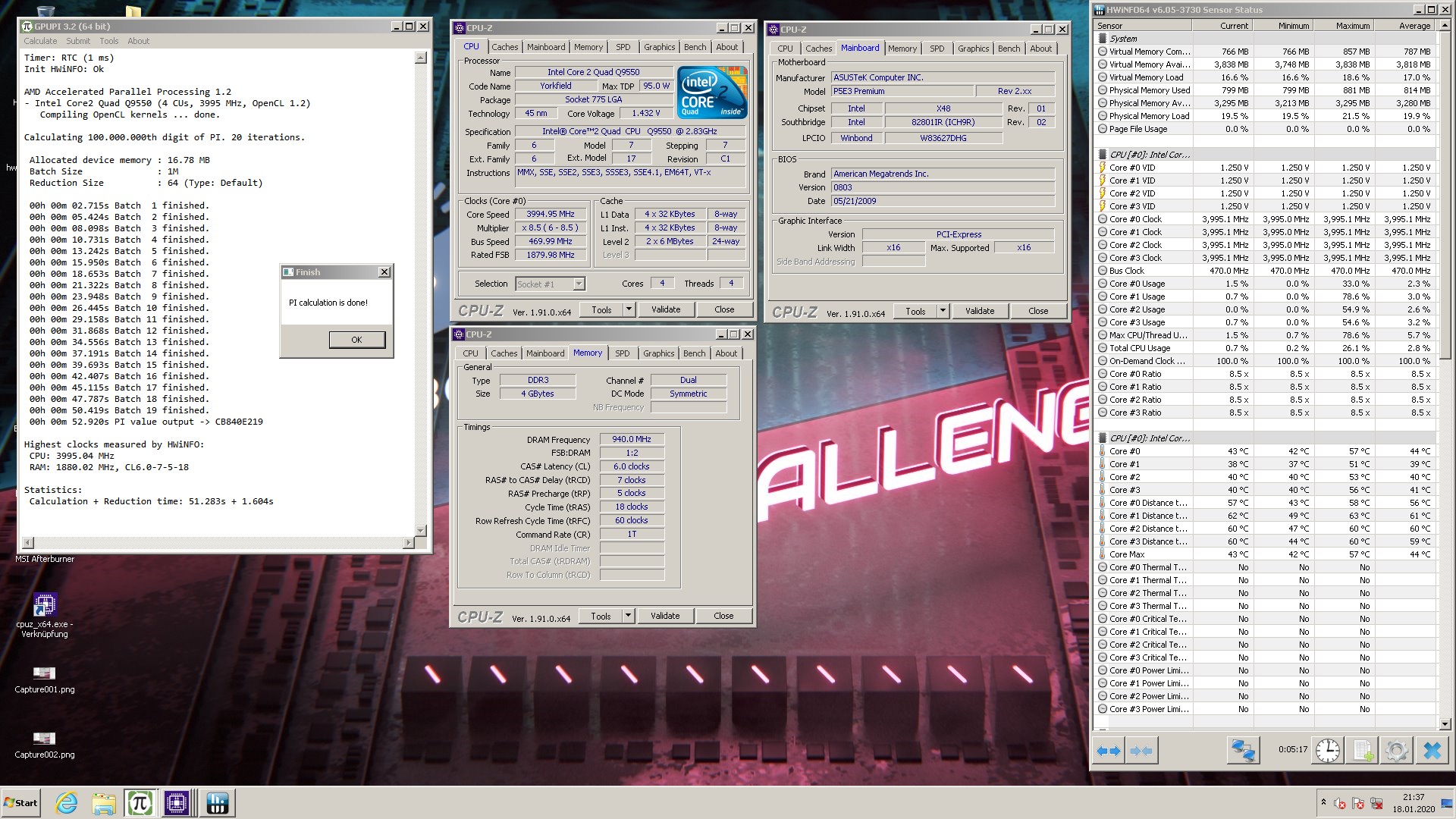Viewport: 1456px width, 819px height.
Task: Select Capture002.png desktop file
Action: point(45,745)
